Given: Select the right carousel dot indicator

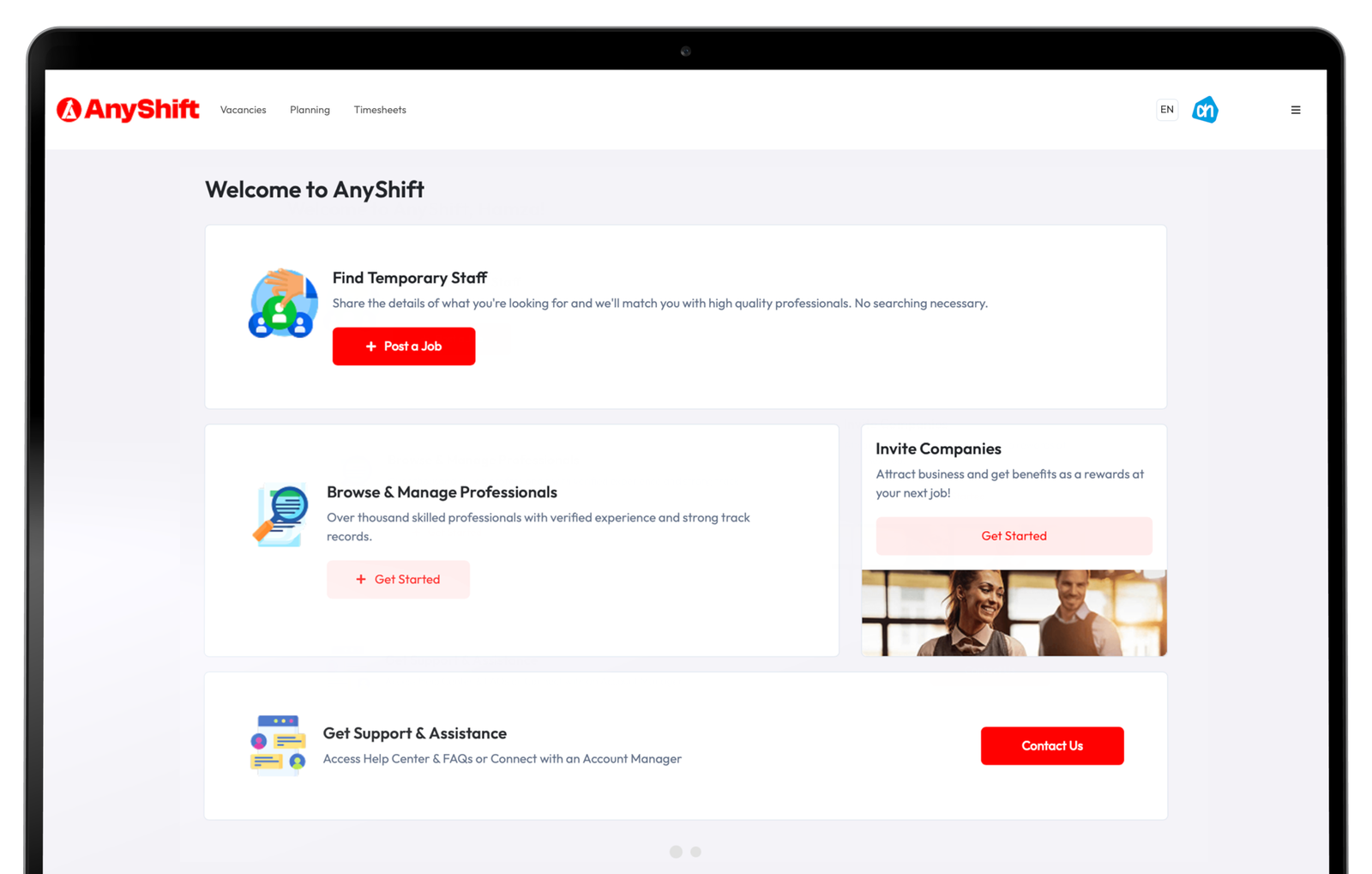Looking at the screenshot, I should click(695, 852).
